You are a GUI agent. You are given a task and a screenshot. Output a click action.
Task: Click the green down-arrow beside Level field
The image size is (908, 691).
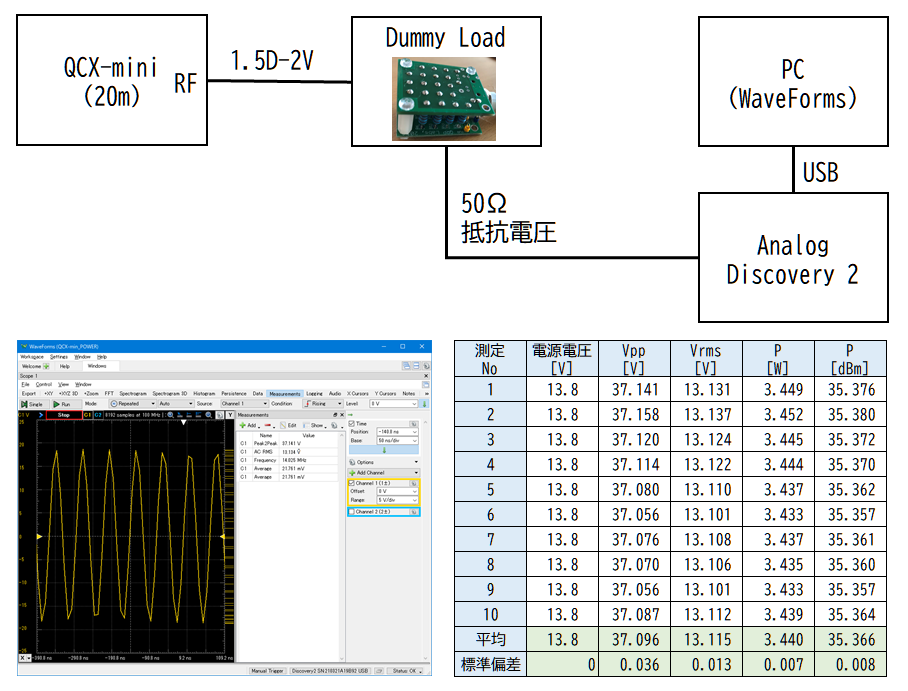pyautogui.click(x=424, y=404)
